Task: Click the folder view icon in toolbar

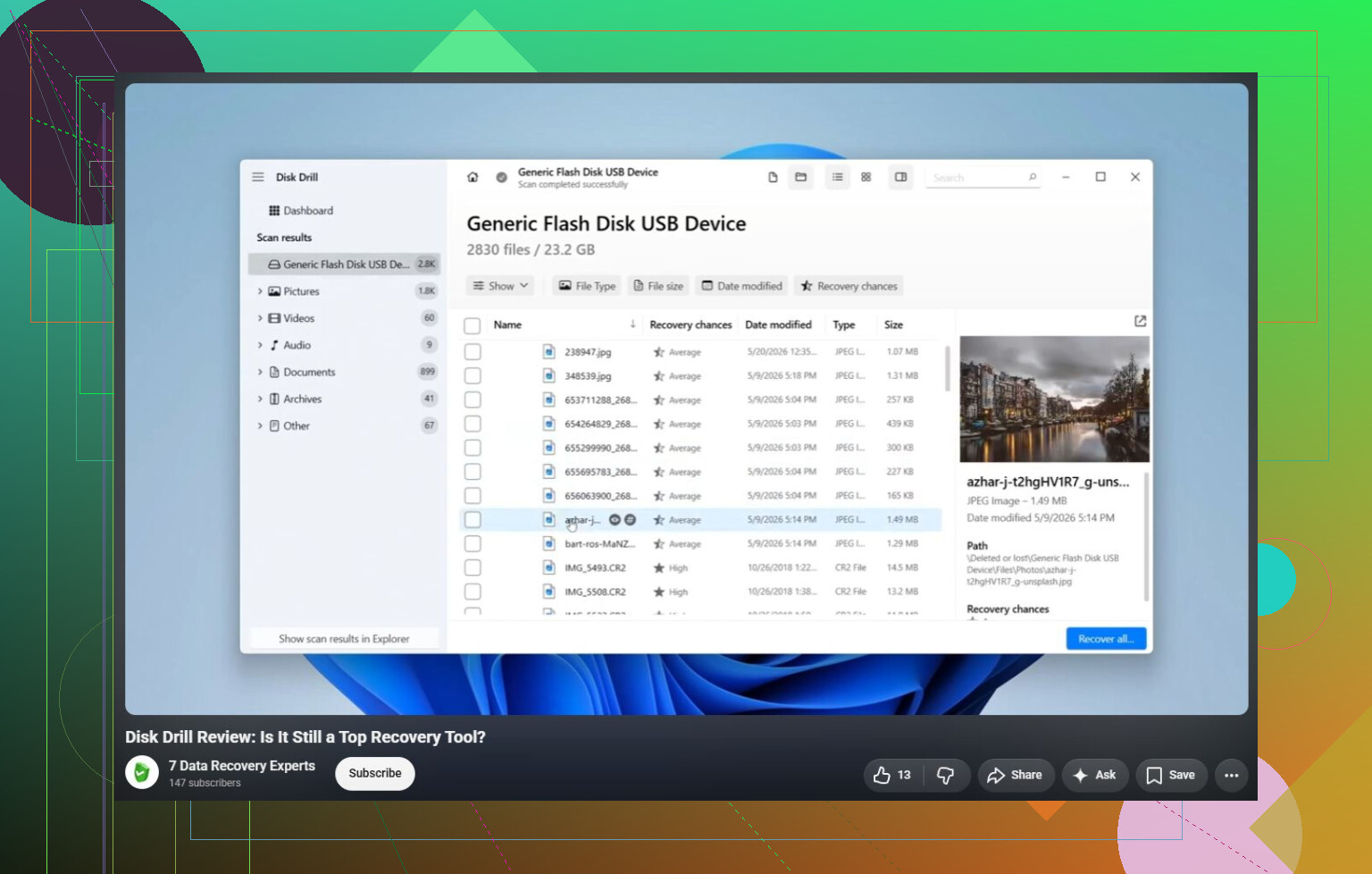Action: coord(800,177)
